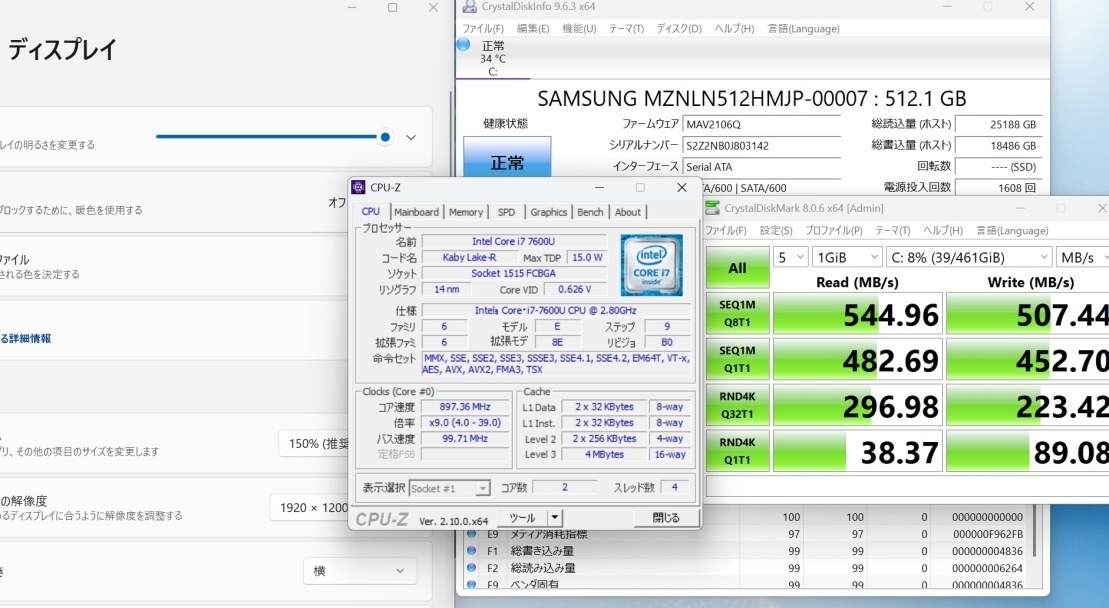Click the Intel Core i7 logo in CPU-Z
This screenshot has width=1109, height=608.
point(651,265)
